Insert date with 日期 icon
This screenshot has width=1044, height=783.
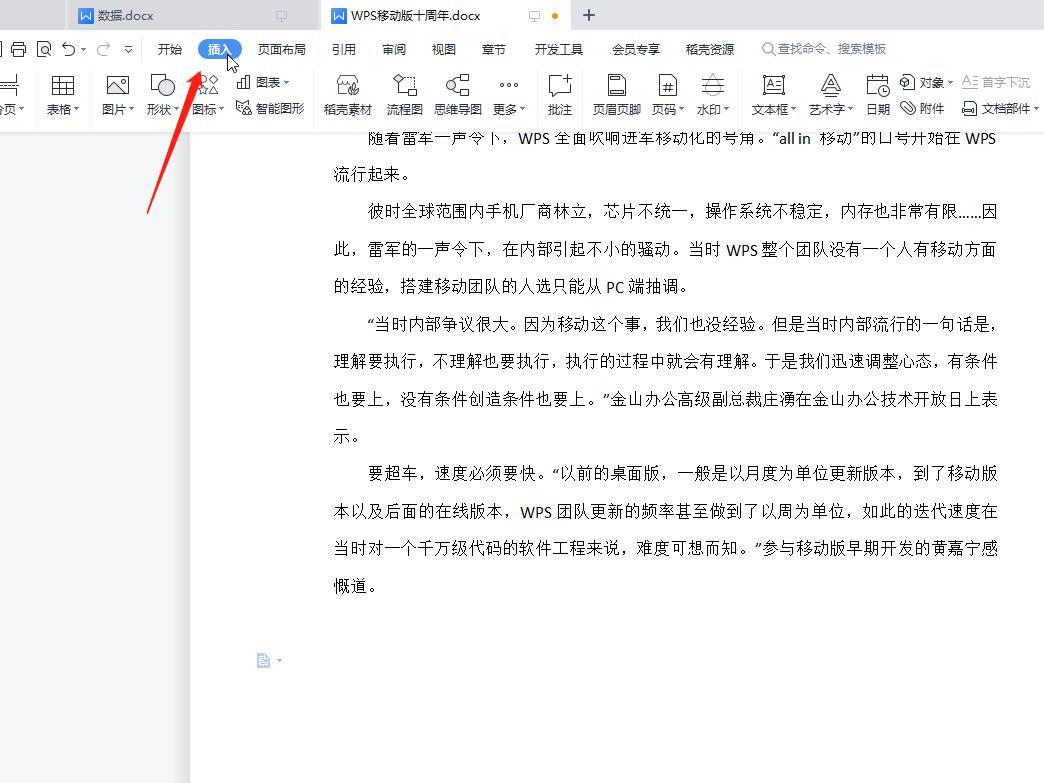coord(877,87)
